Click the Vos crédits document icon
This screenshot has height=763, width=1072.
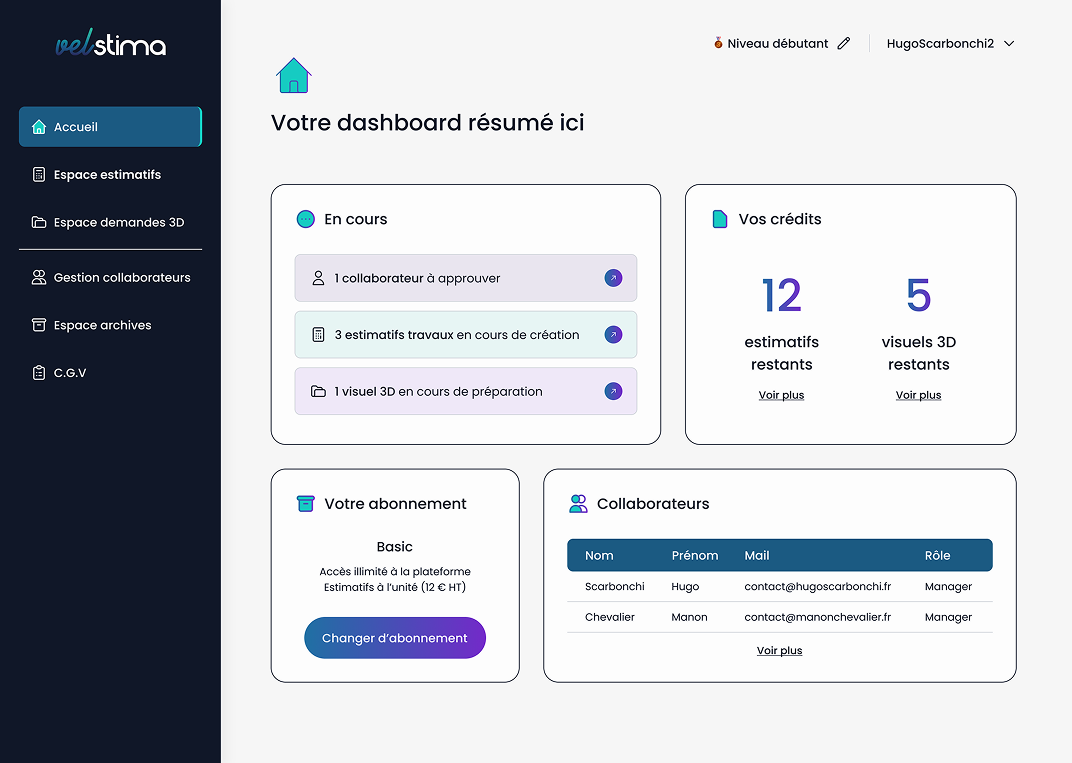[x=720, y=219]
